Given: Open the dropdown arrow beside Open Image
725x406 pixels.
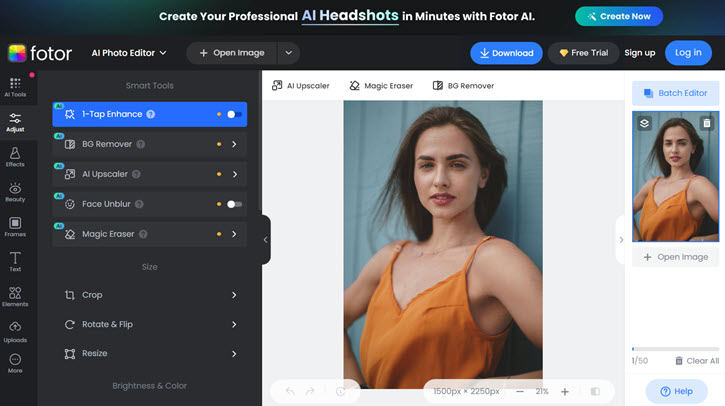Looking at the screenshot, I should pos(289,53).
